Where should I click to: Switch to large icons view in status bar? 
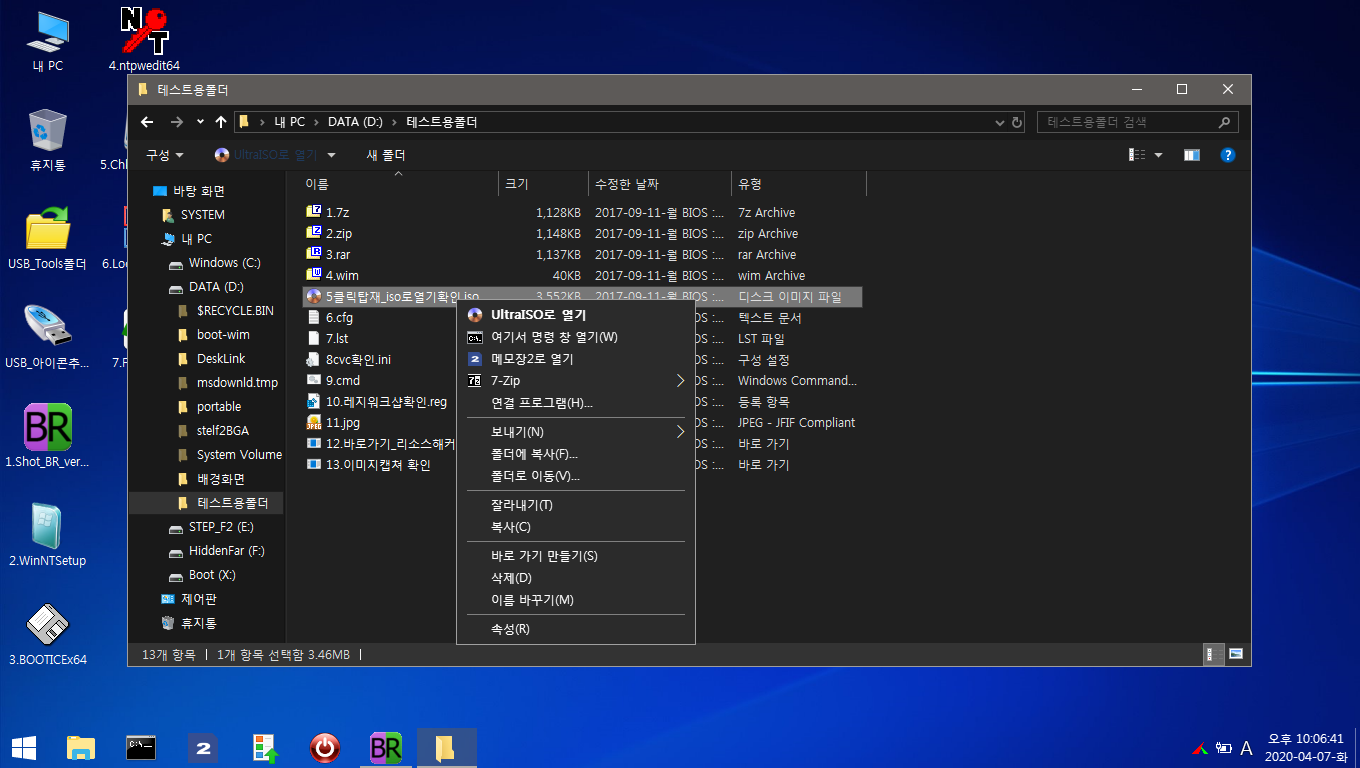[x=1236, y=654]
